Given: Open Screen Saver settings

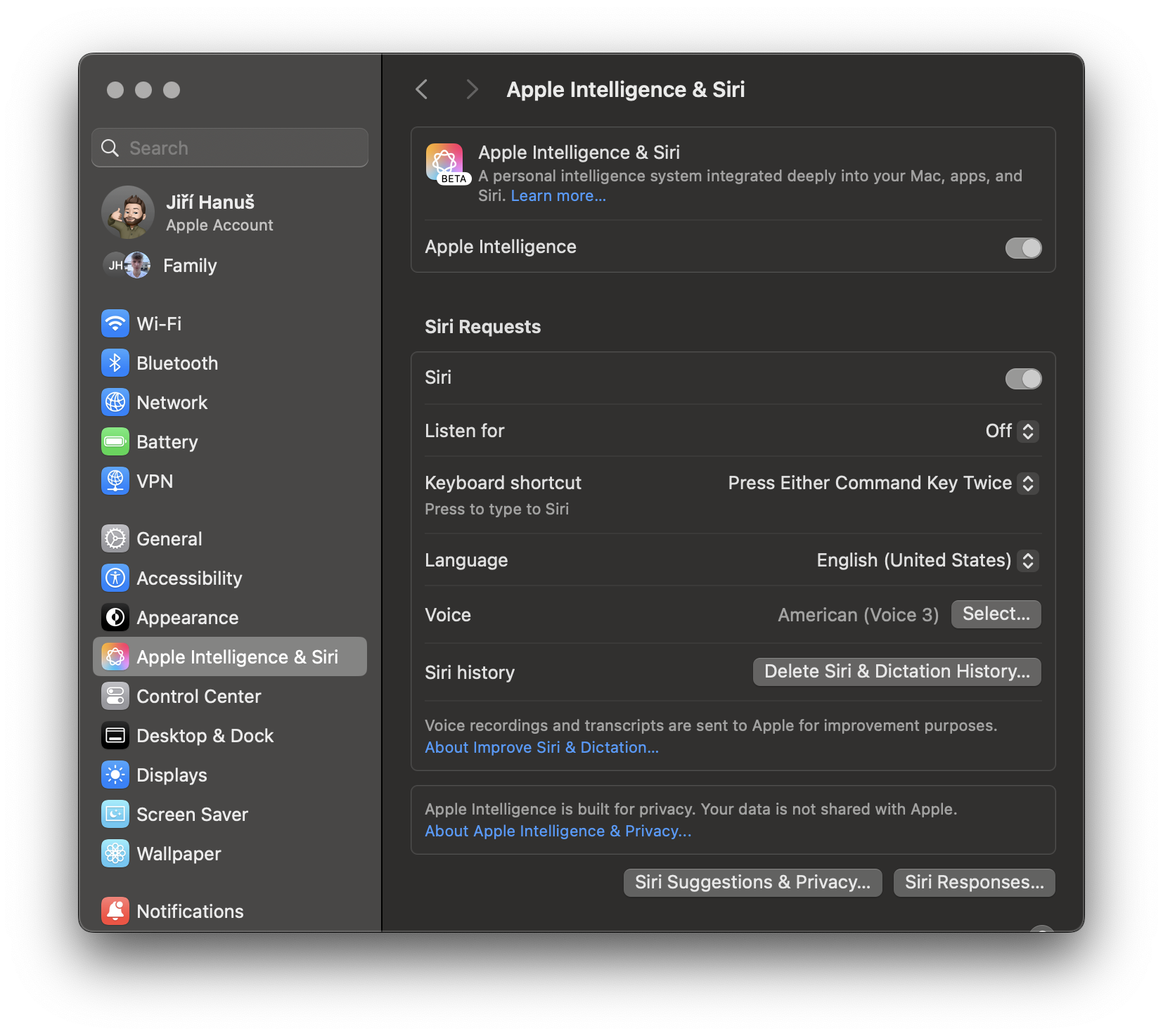Looking at the screenshot, I should 230,814.
